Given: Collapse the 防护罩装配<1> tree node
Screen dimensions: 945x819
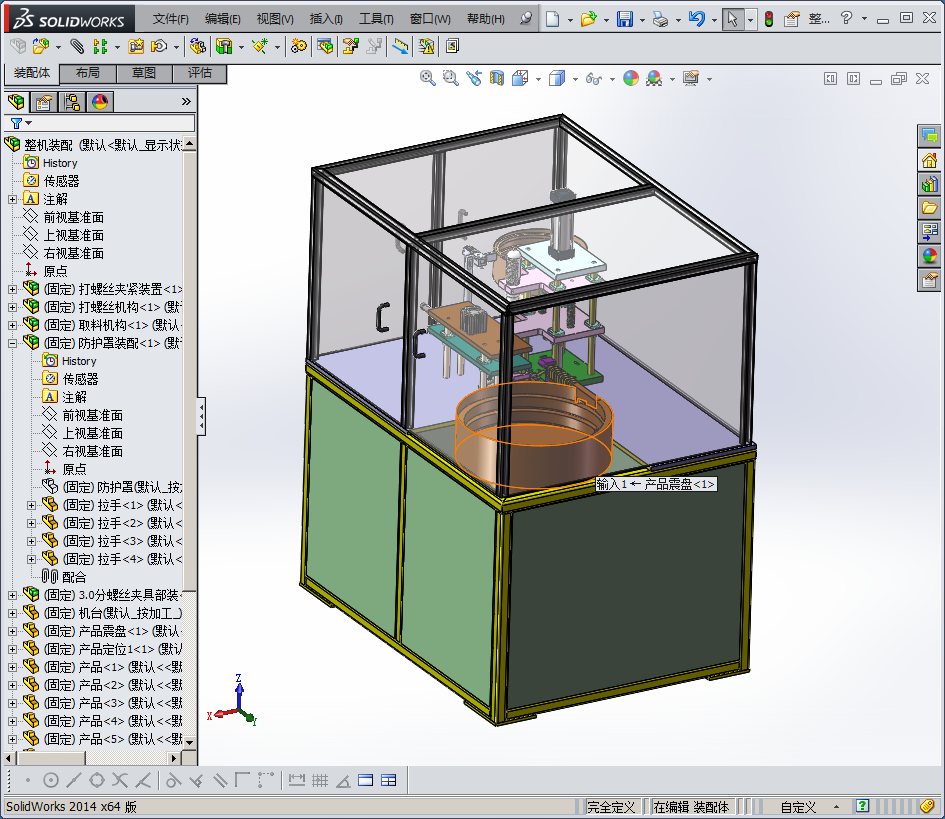Looking at the screenshot, I should 12,343.
